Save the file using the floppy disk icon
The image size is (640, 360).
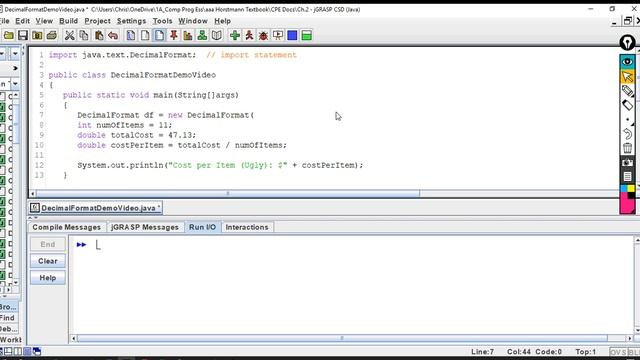coord(23,36)
